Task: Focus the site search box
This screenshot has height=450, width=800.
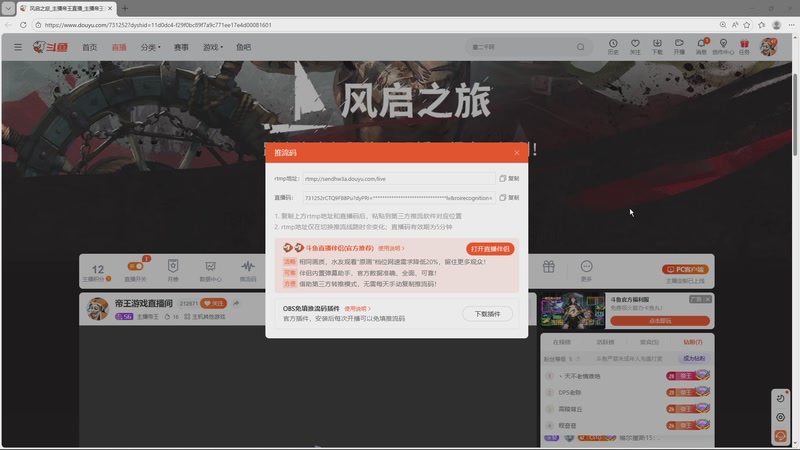Action: tap(520, 47)
